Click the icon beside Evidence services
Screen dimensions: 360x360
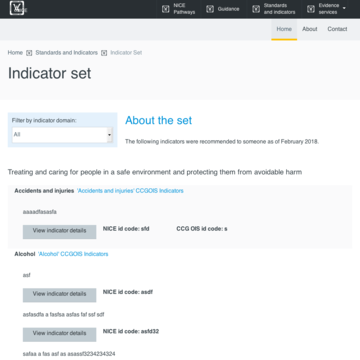coord(311,9)
